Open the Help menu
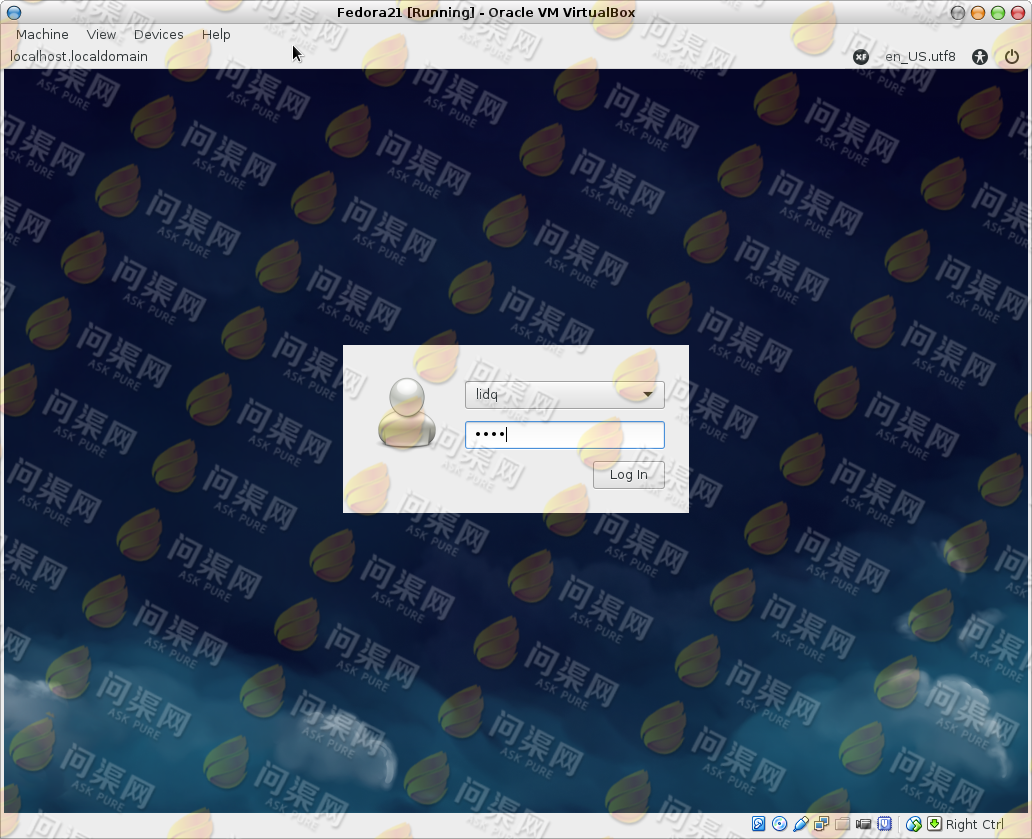The width and height of the screenshot is (1032, 839). [x=216, y=34]
